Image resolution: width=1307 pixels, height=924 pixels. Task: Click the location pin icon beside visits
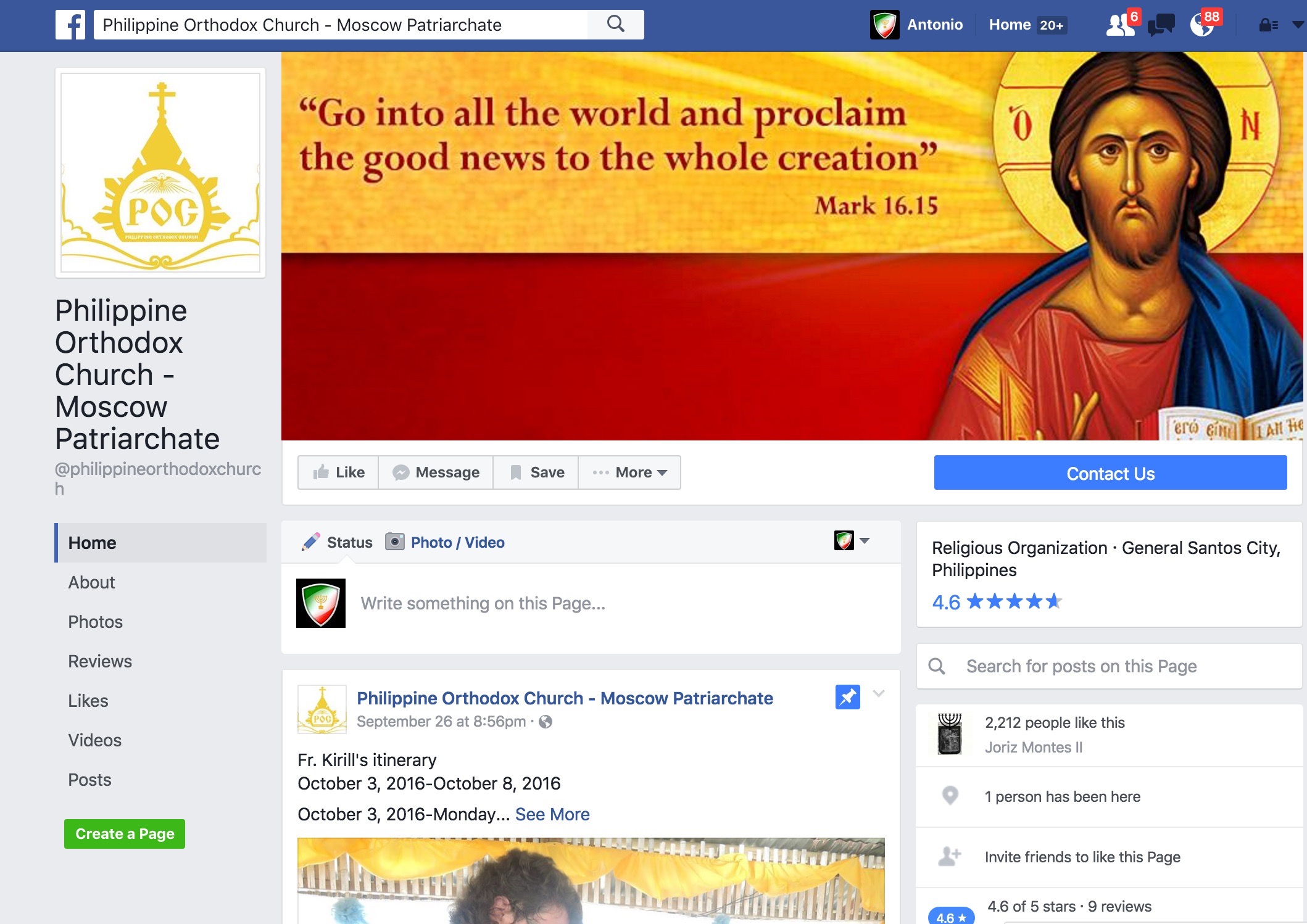950,796
